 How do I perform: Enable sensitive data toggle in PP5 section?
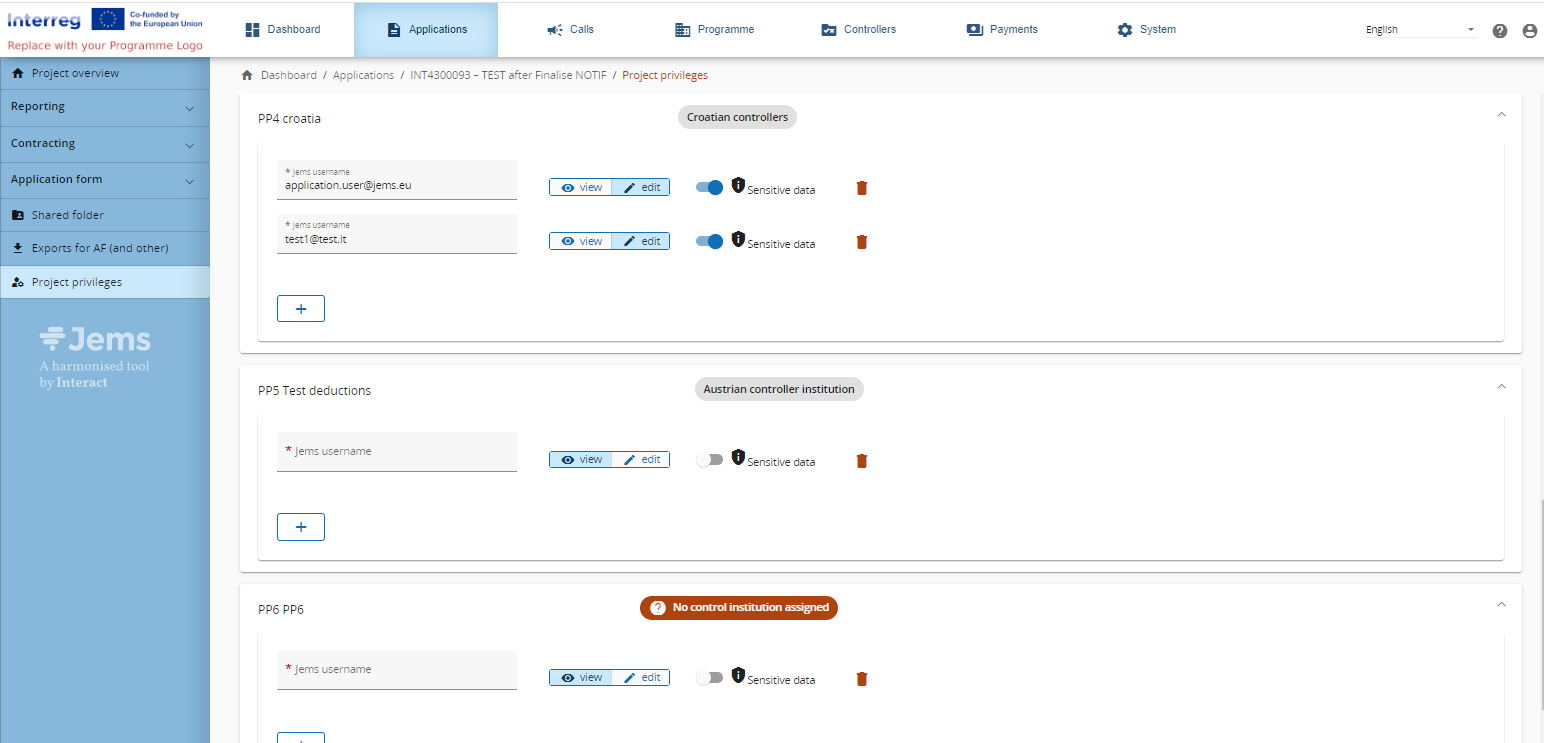point(709,460)
